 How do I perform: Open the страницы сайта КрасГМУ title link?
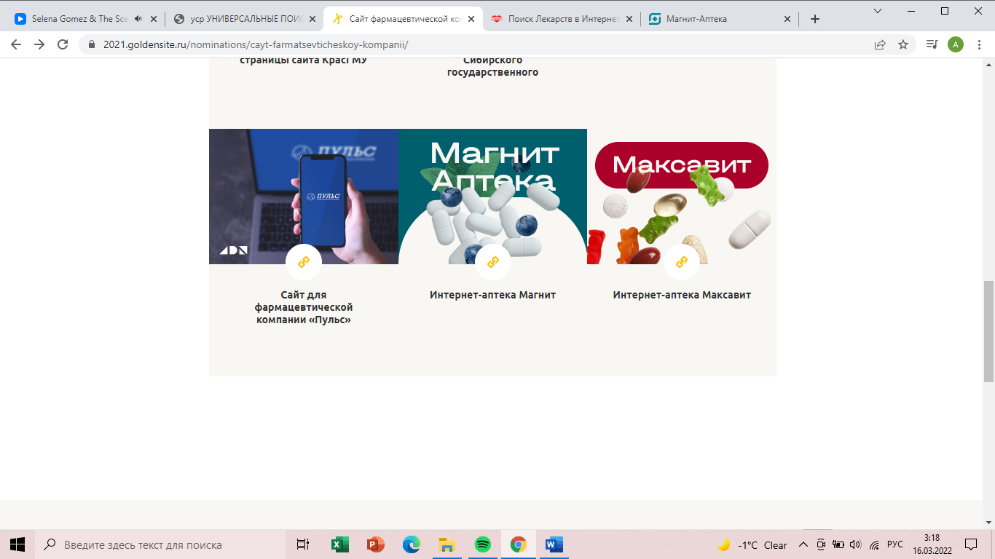pos(303,61)
